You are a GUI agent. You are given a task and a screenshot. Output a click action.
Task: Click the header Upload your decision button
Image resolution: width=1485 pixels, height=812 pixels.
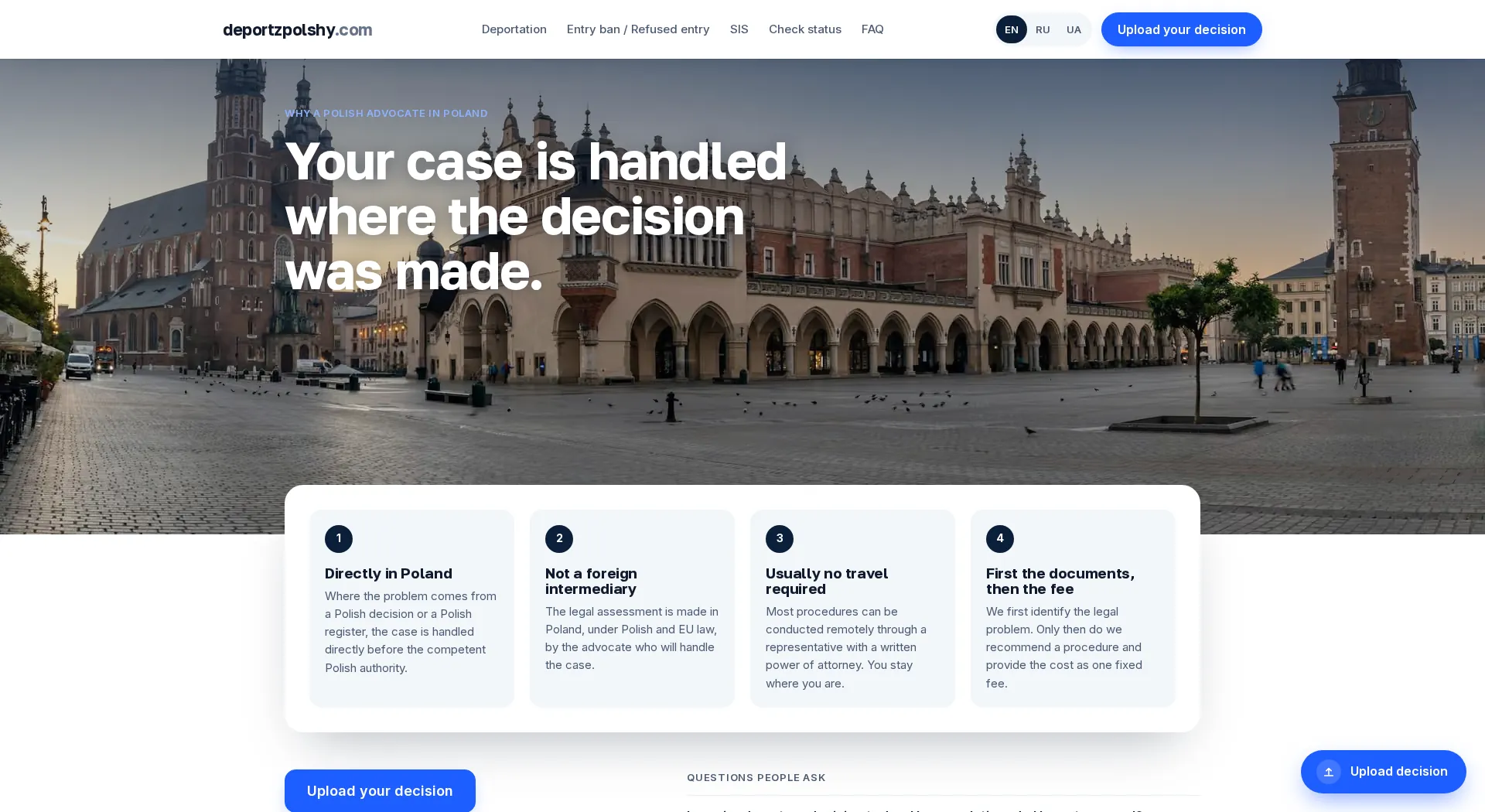(x=1181, y=29)
